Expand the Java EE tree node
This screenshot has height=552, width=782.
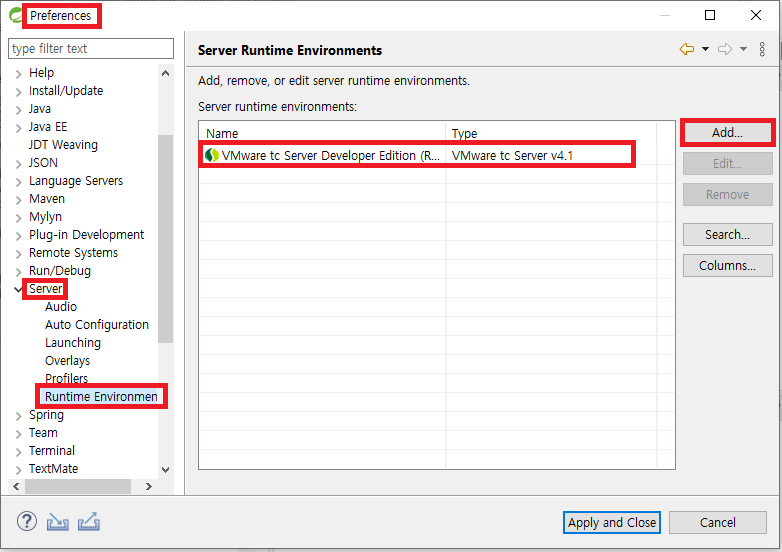tap(18, 128)
